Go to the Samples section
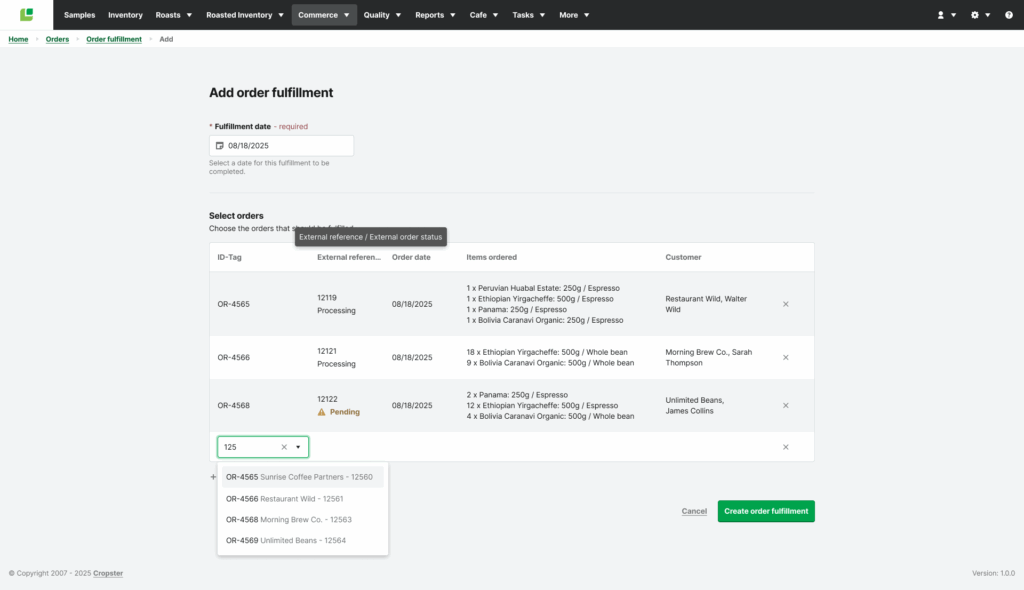This screenshot has height=590, width=1024. coord(80,15)
